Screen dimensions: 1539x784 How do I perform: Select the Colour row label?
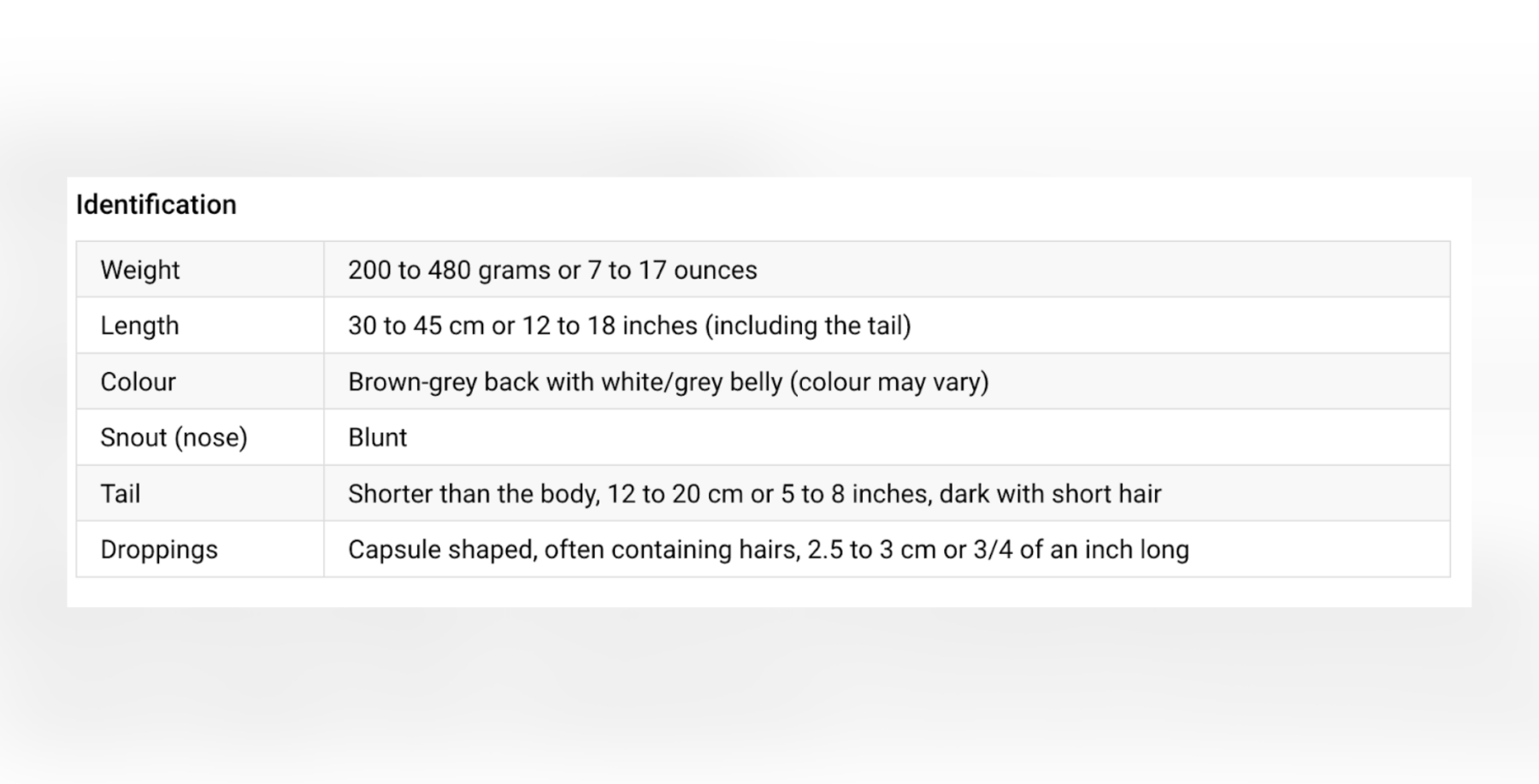click(138, 381)
